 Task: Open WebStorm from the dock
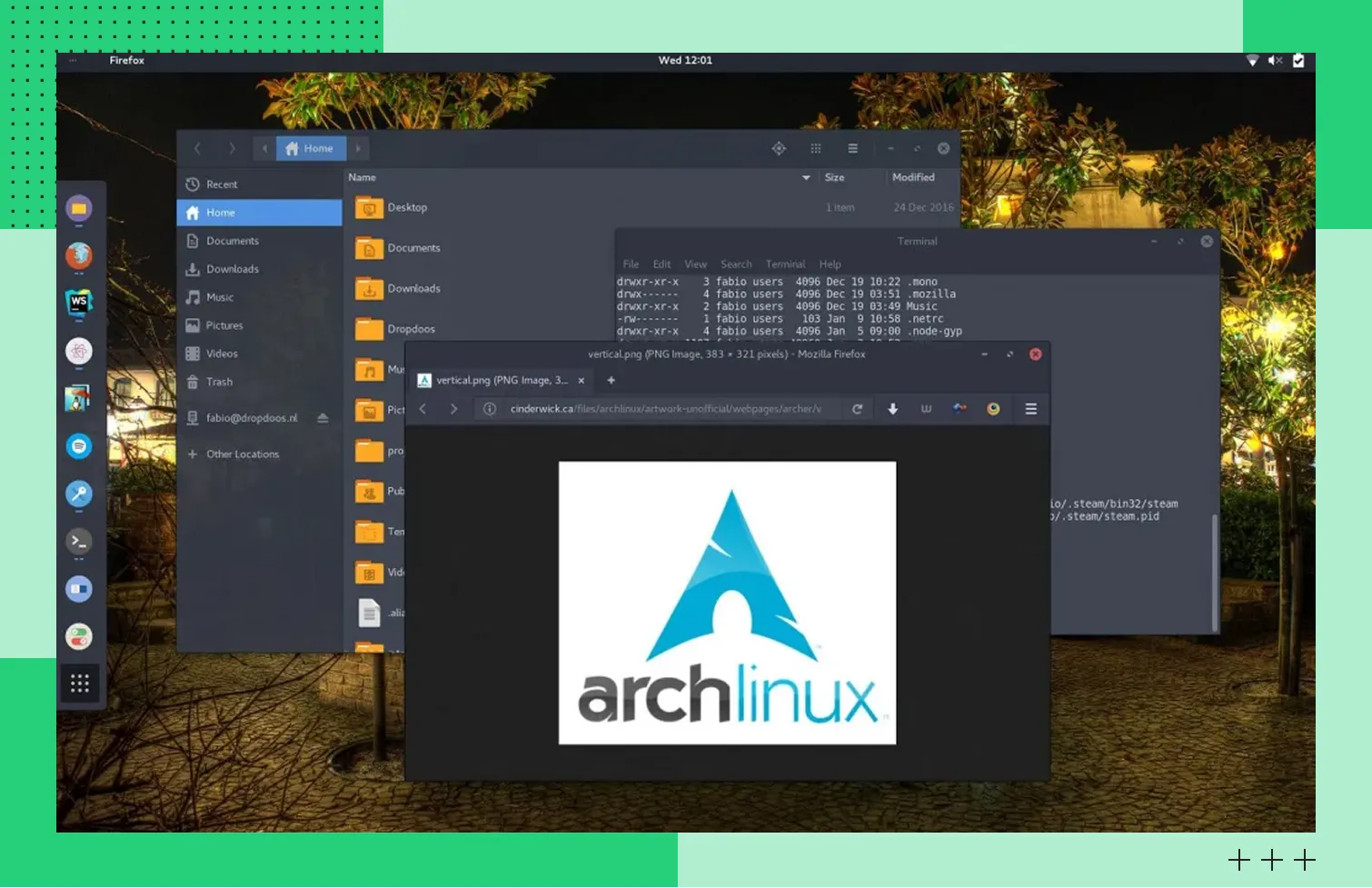click(79, 303)
